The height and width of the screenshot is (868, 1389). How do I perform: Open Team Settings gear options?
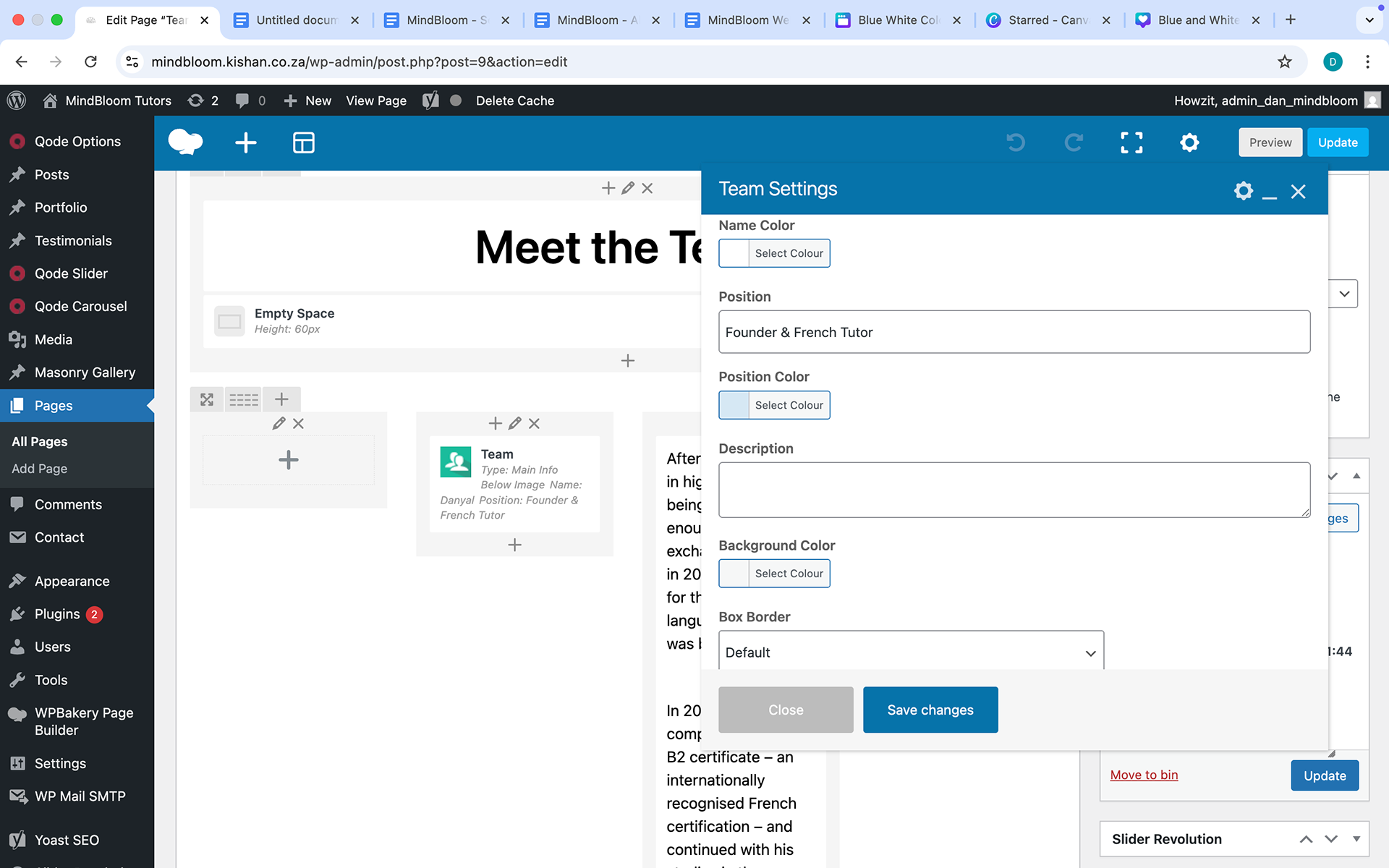1243,191
